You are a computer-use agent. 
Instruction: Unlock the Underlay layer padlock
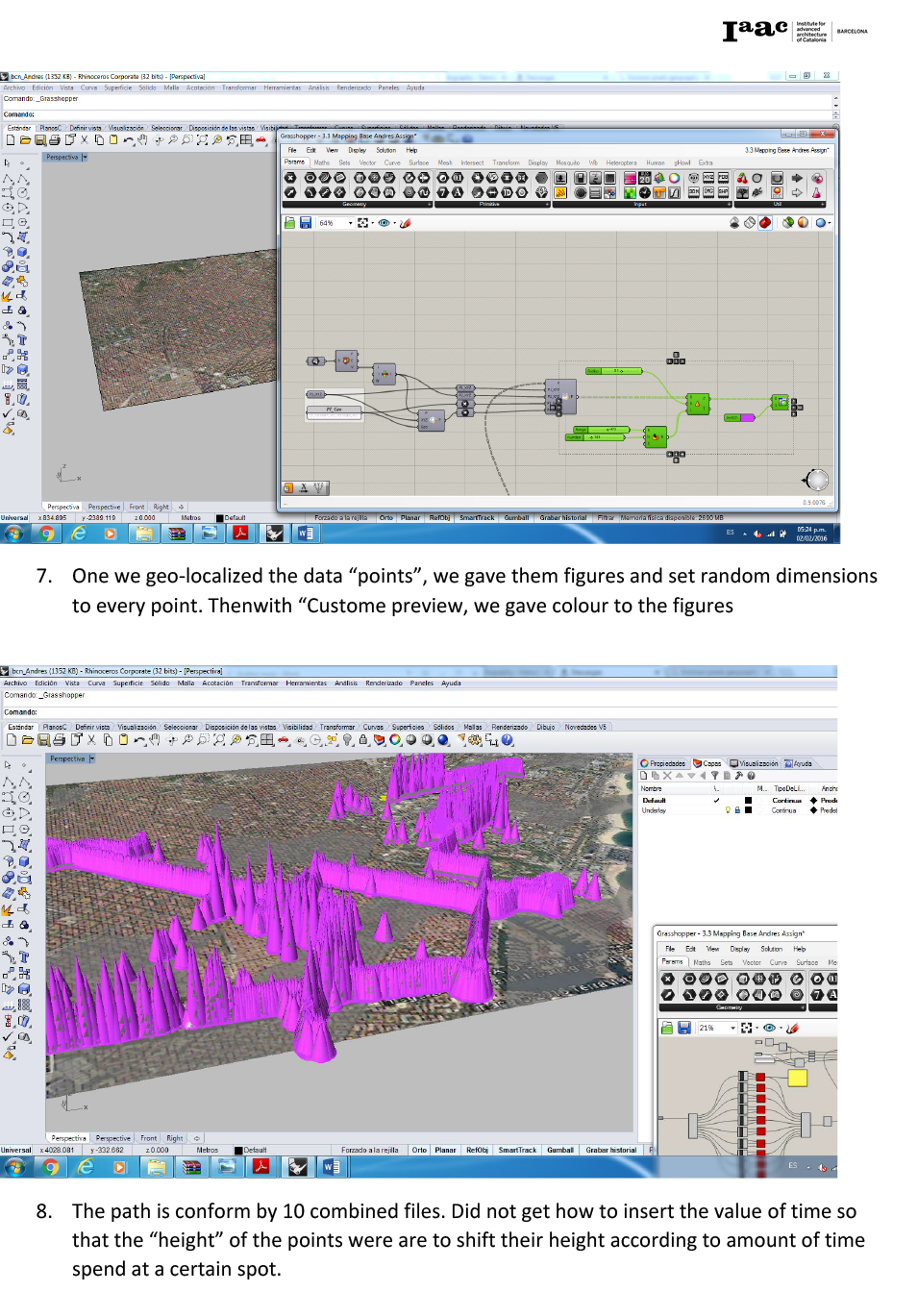737,810
